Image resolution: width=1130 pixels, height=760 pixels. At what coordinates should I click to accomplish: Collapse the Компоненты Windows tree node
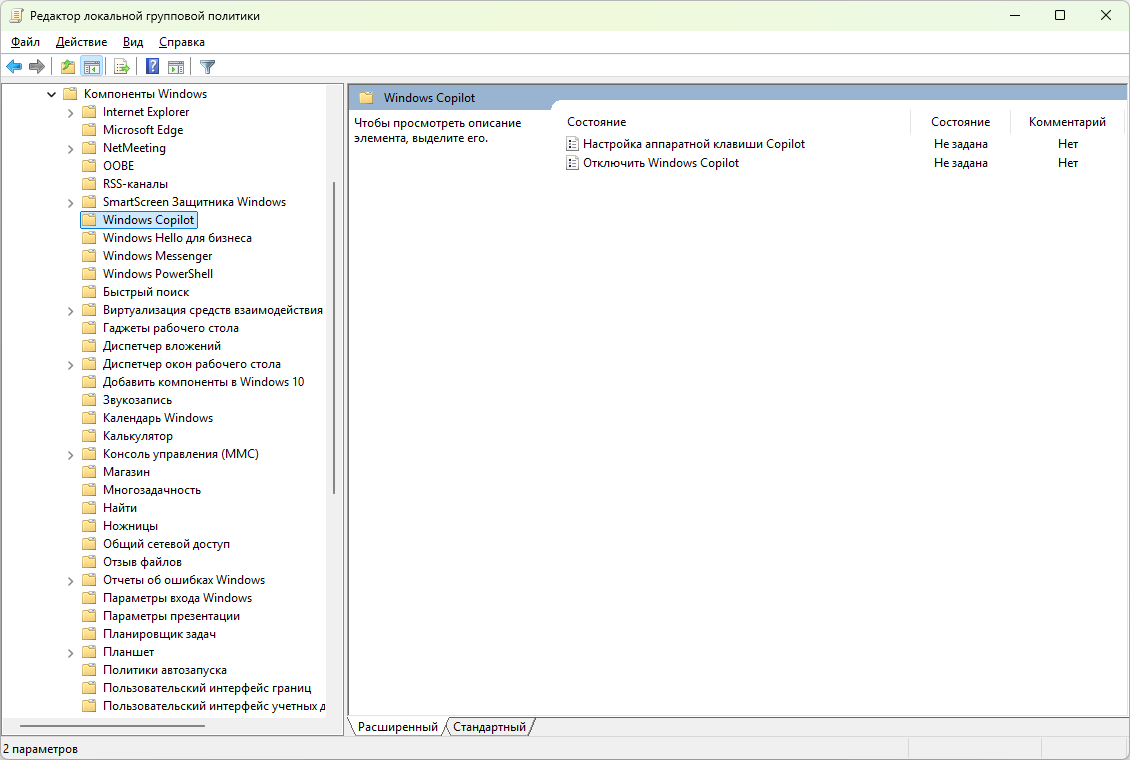pos(52,94)
